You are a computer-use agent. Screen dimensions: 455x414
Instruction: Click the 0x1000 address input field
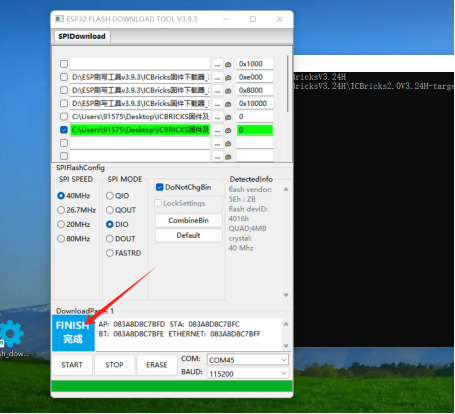[x=255, y=64]
